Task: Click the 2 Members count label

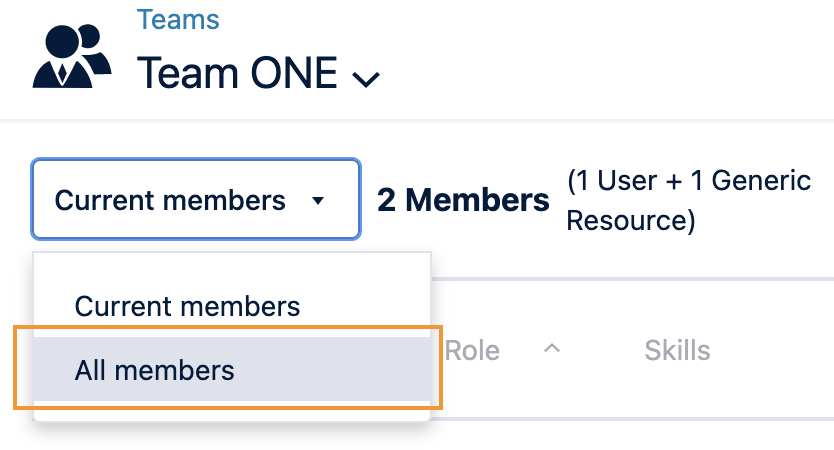Action: click(x=463, y=201)
